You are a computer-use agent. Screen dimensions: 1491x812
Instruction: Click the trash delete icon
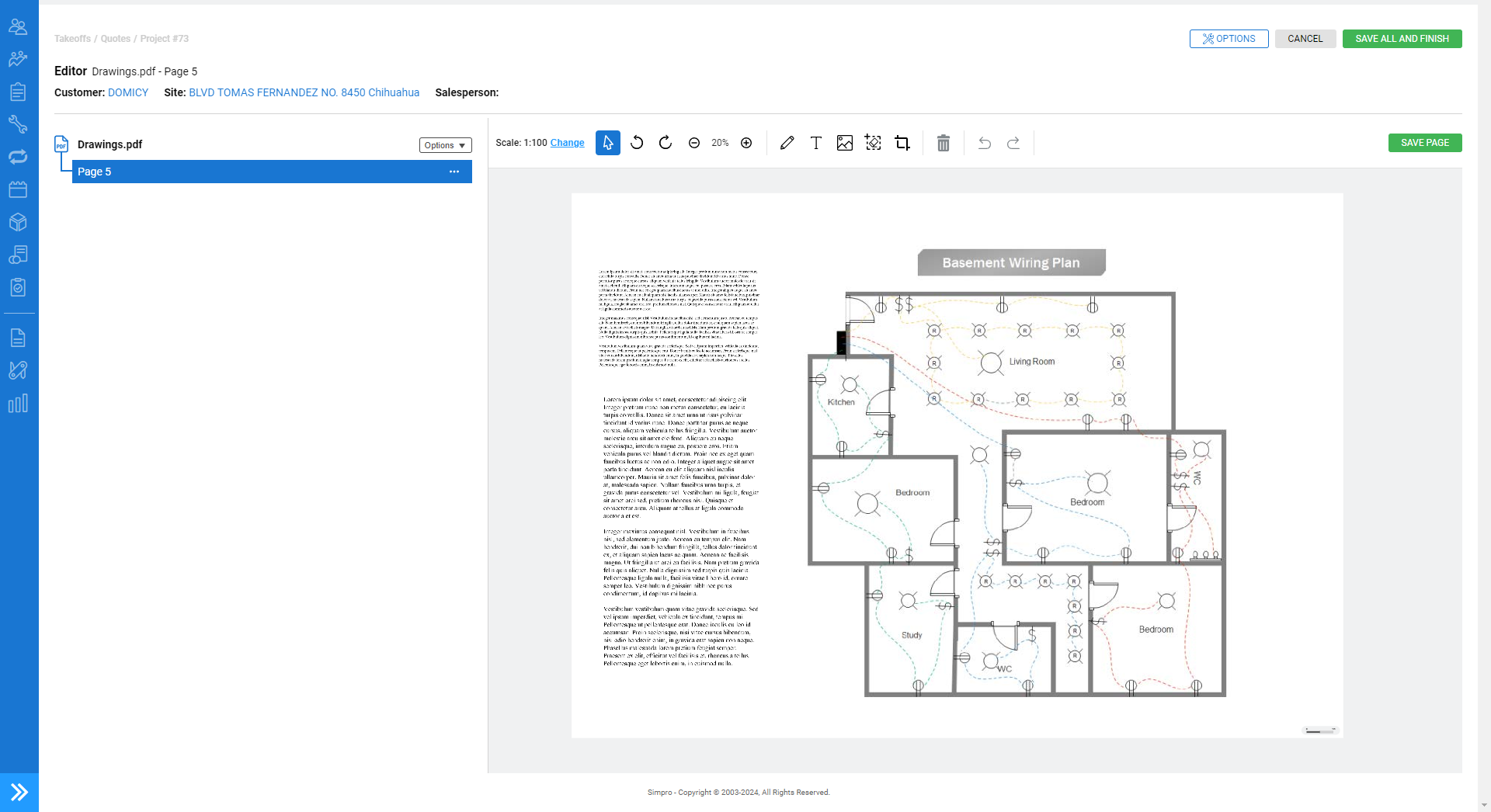[x=943, y=143]
